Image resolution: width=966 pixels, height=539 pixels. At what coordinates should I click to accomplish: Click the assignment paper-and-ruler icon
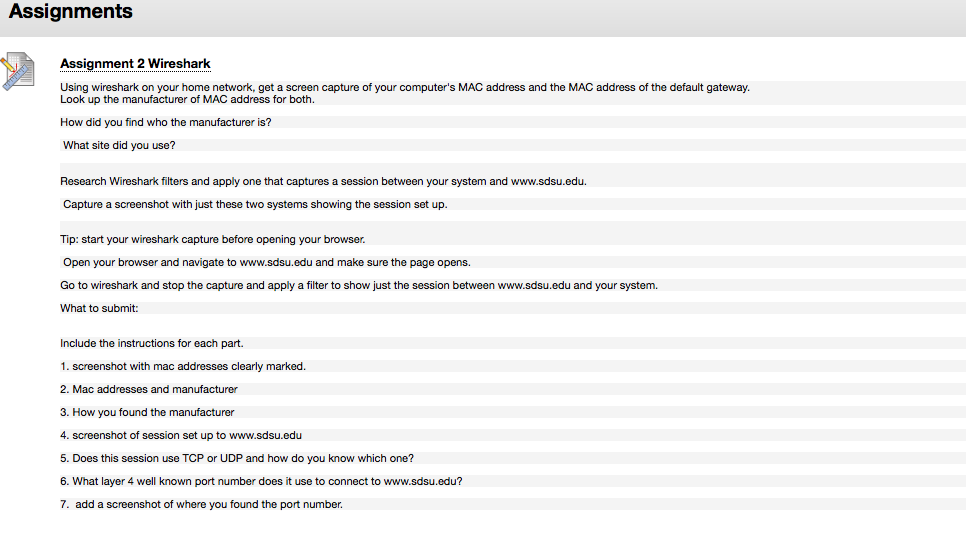17,71
